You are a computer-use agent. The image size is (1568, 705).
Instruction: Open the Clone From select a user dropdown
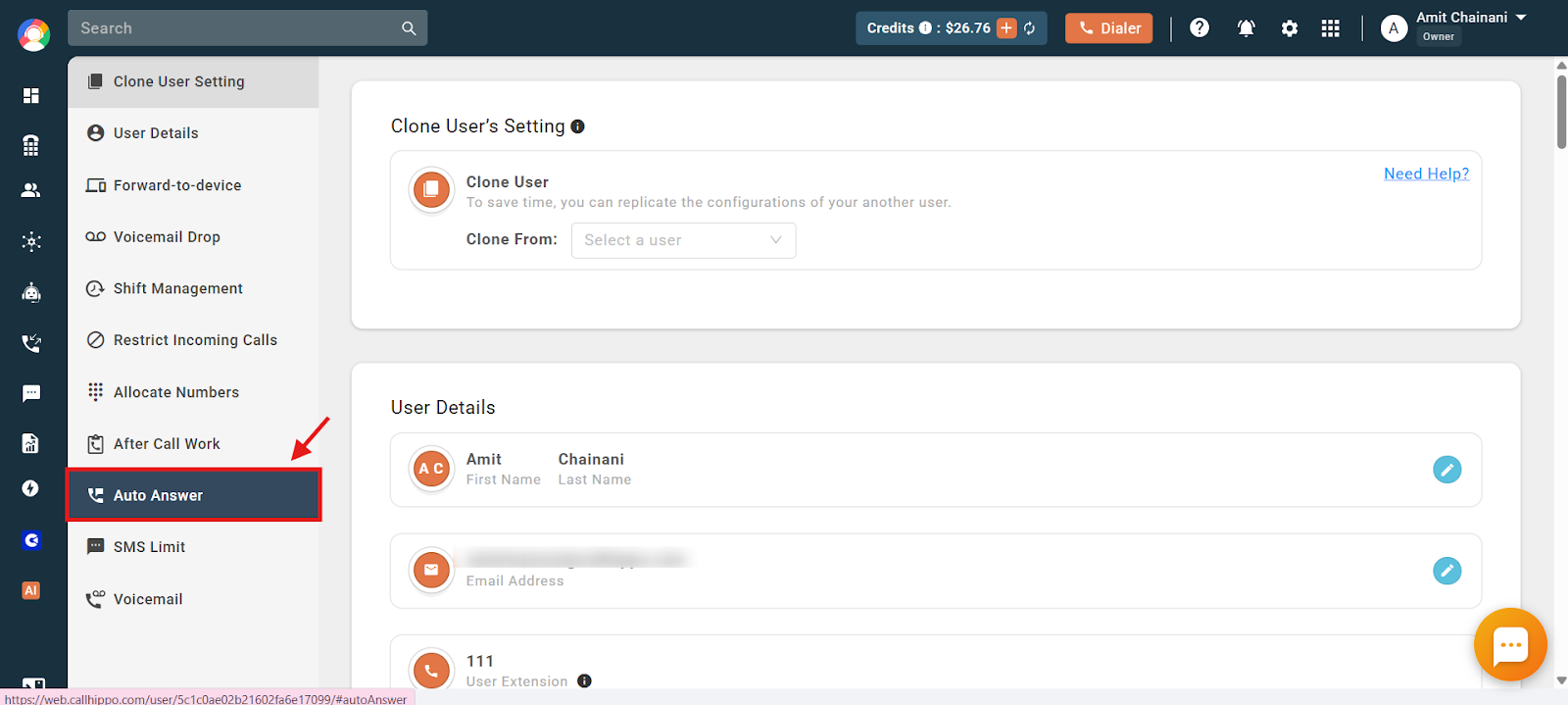683,240
